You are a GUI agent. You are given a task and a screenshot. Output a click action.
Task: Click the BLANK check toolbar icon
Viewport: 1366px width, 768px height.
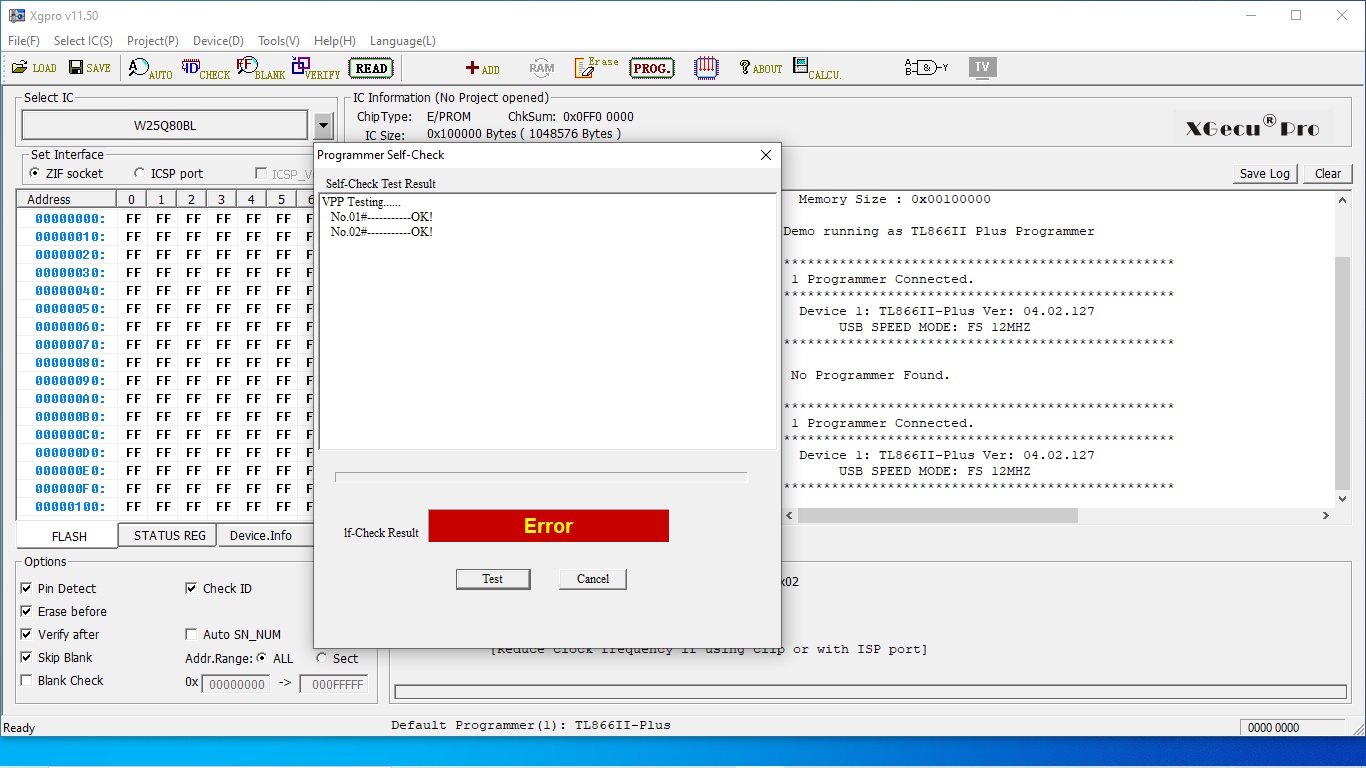[260, 68]
